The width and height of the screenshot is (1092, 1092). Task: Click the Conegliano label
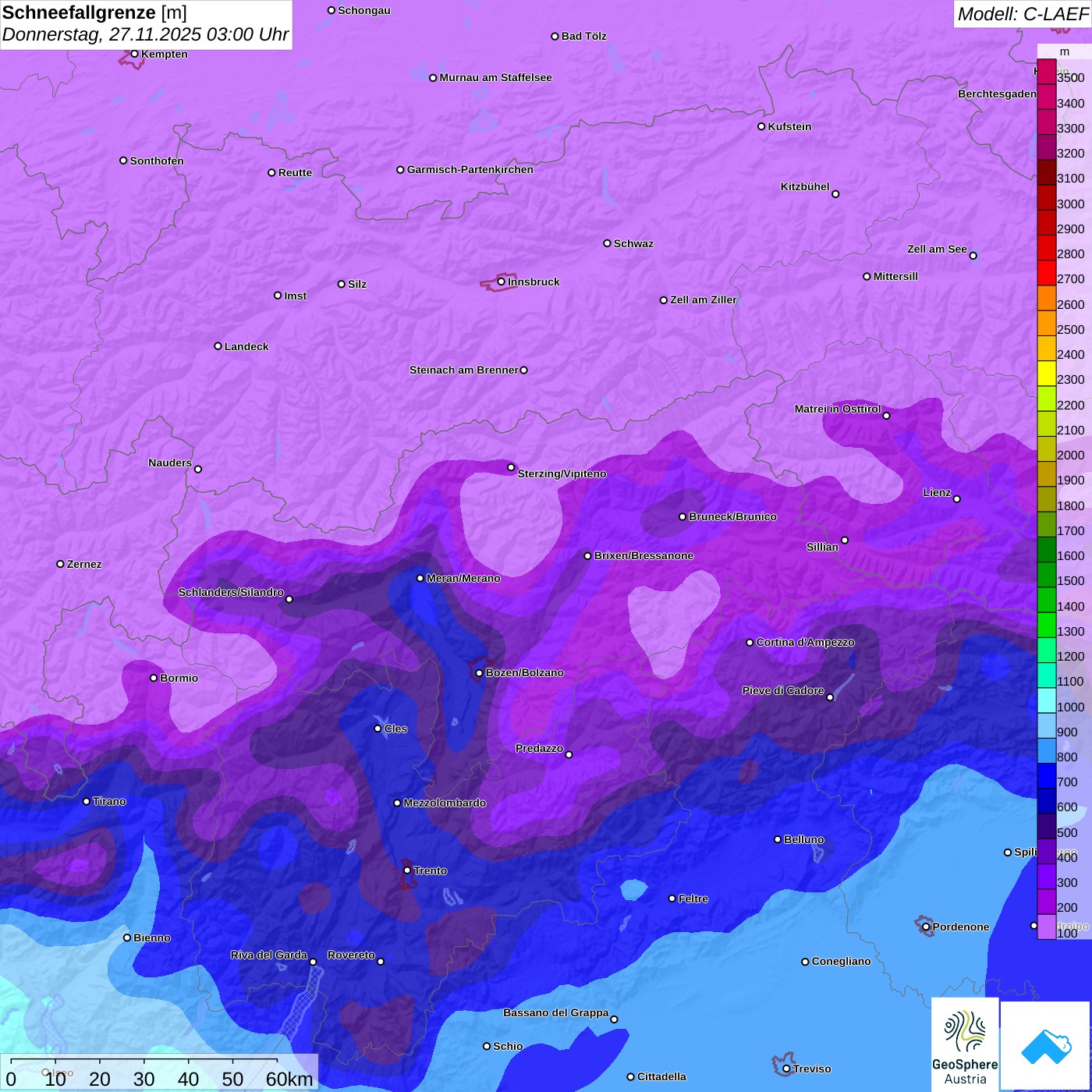841,961
